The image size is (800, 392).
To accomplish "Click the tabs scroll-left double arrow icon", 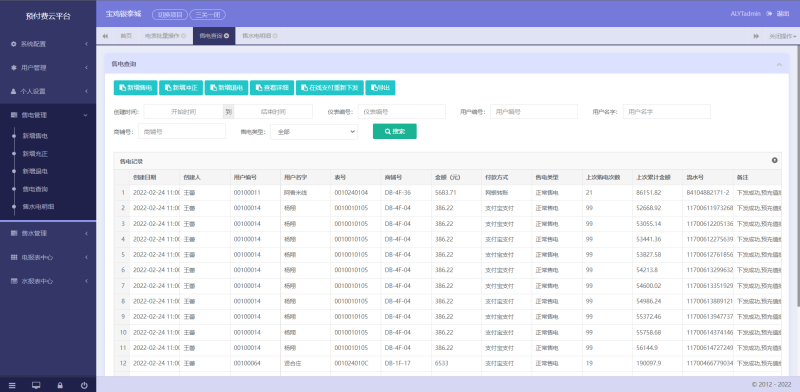I will [105, 36].
